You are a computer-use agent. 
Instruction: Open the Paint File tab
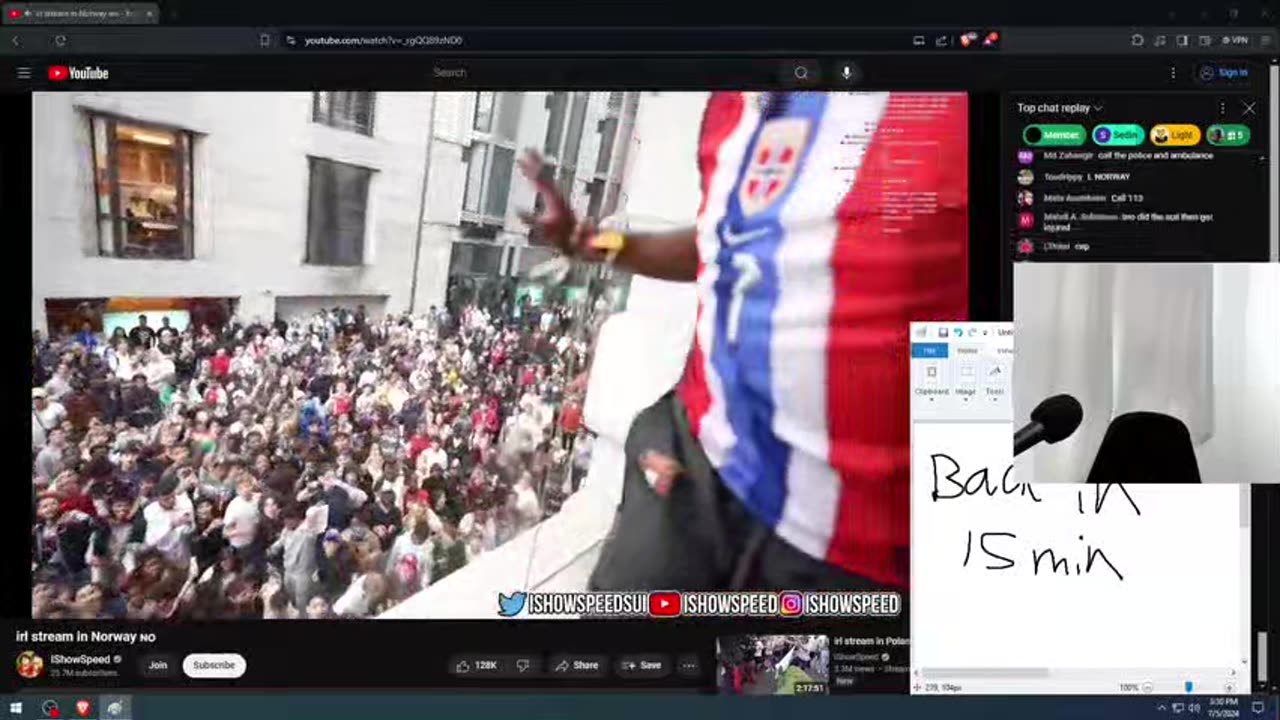click(x=929, y=351)
